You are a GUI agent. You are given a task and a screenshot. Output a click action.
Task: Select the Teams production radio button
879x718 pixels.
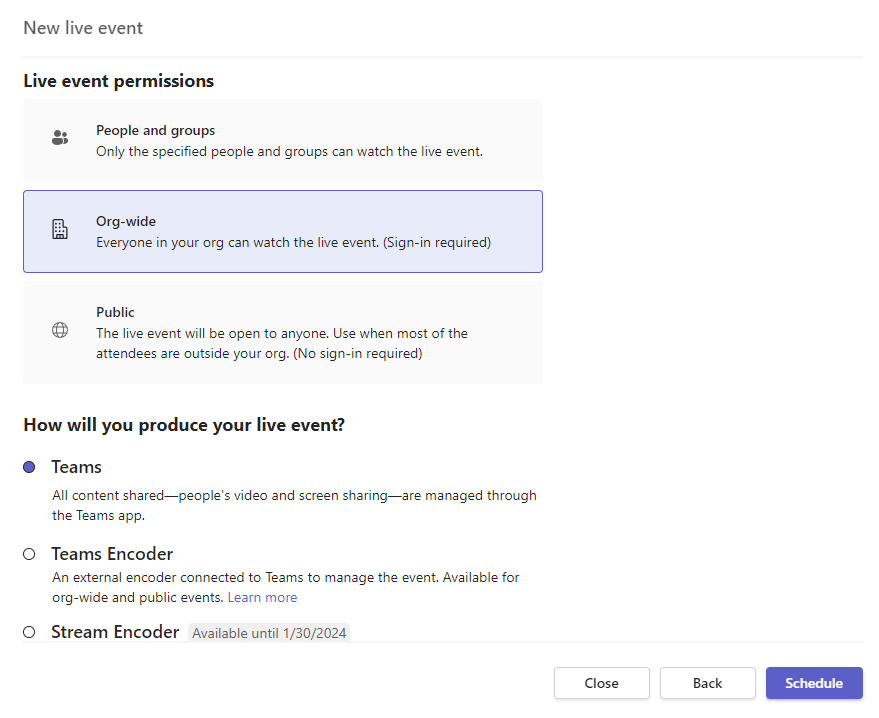point(29,467)
